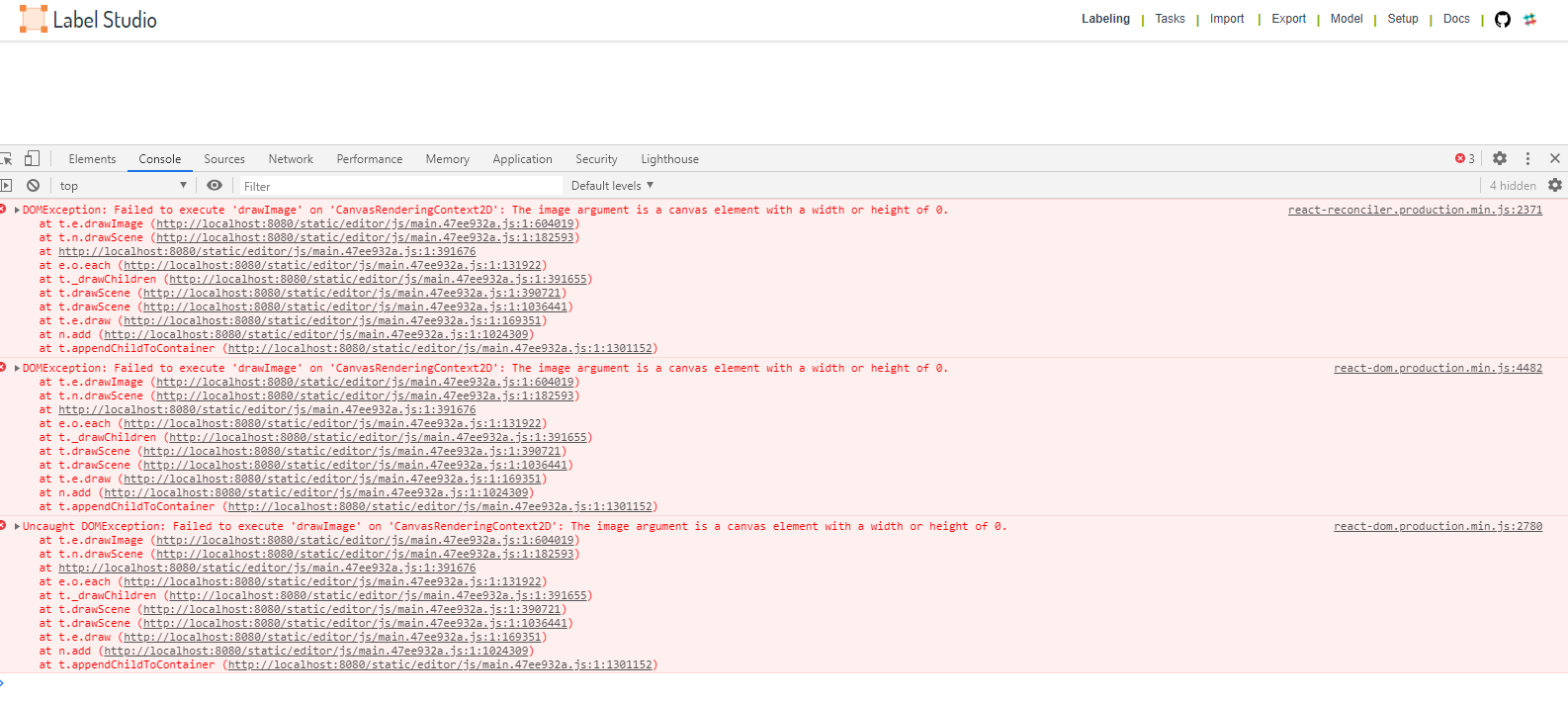Screen dimensions: 1568x701
Task: Open react-reconciler.production.min.js:2371 source link
Action: 1415,210
